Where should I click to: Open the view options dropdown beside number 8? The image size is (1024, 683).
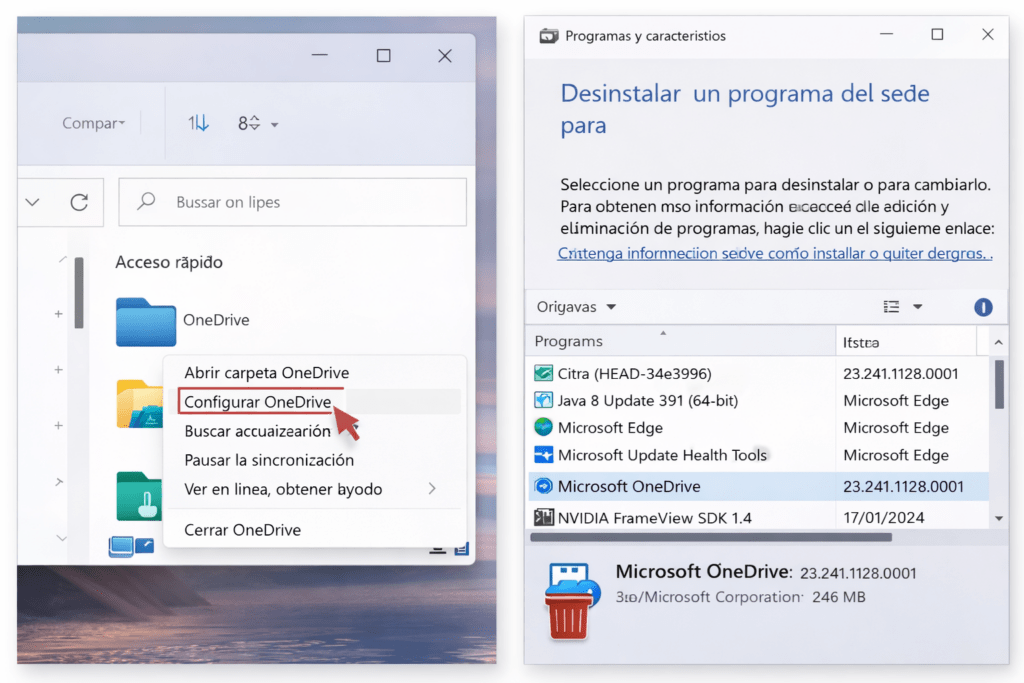click(274, 125)
